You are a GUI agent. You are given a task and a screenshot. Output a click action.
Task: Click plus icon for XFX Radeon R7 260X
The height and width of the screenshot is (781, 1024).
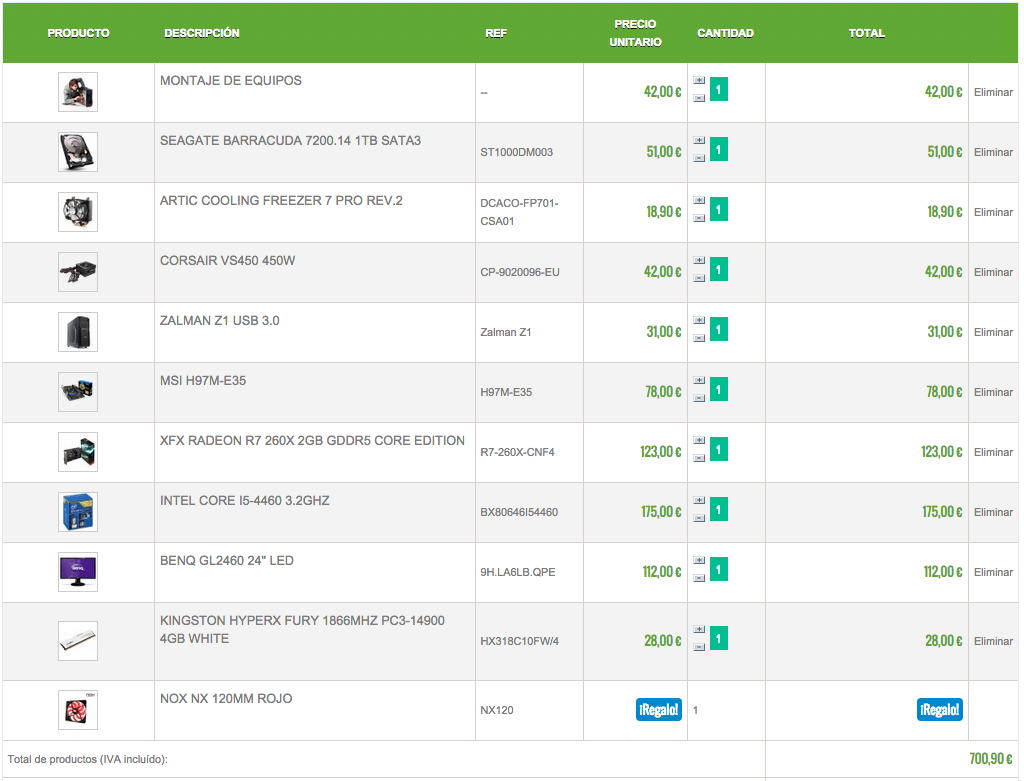699,441
